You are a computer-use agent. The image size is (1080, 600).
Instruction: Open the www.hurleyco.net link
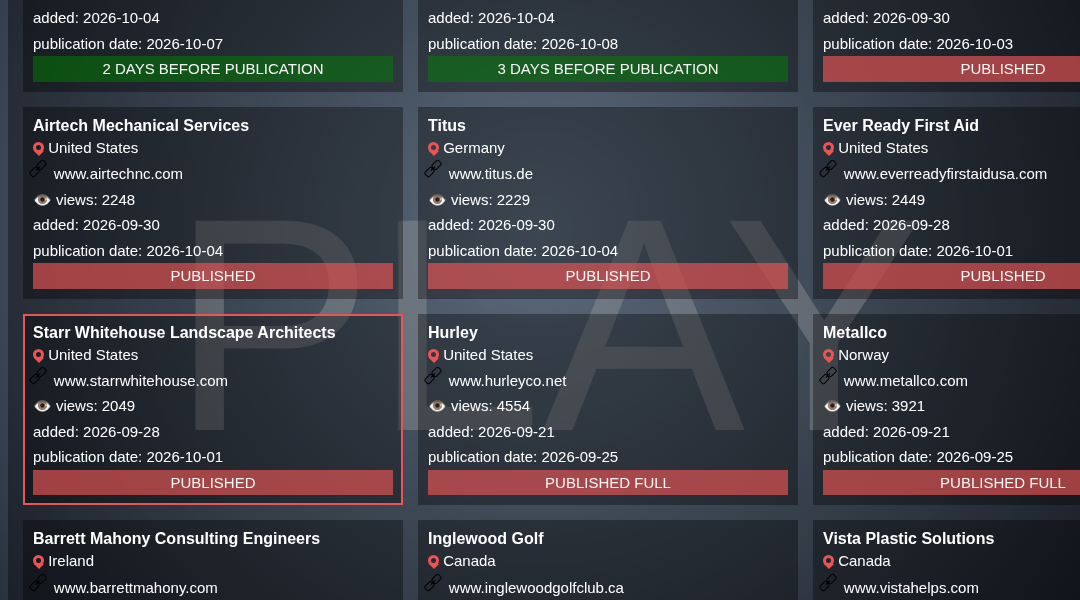click(507, 381)
